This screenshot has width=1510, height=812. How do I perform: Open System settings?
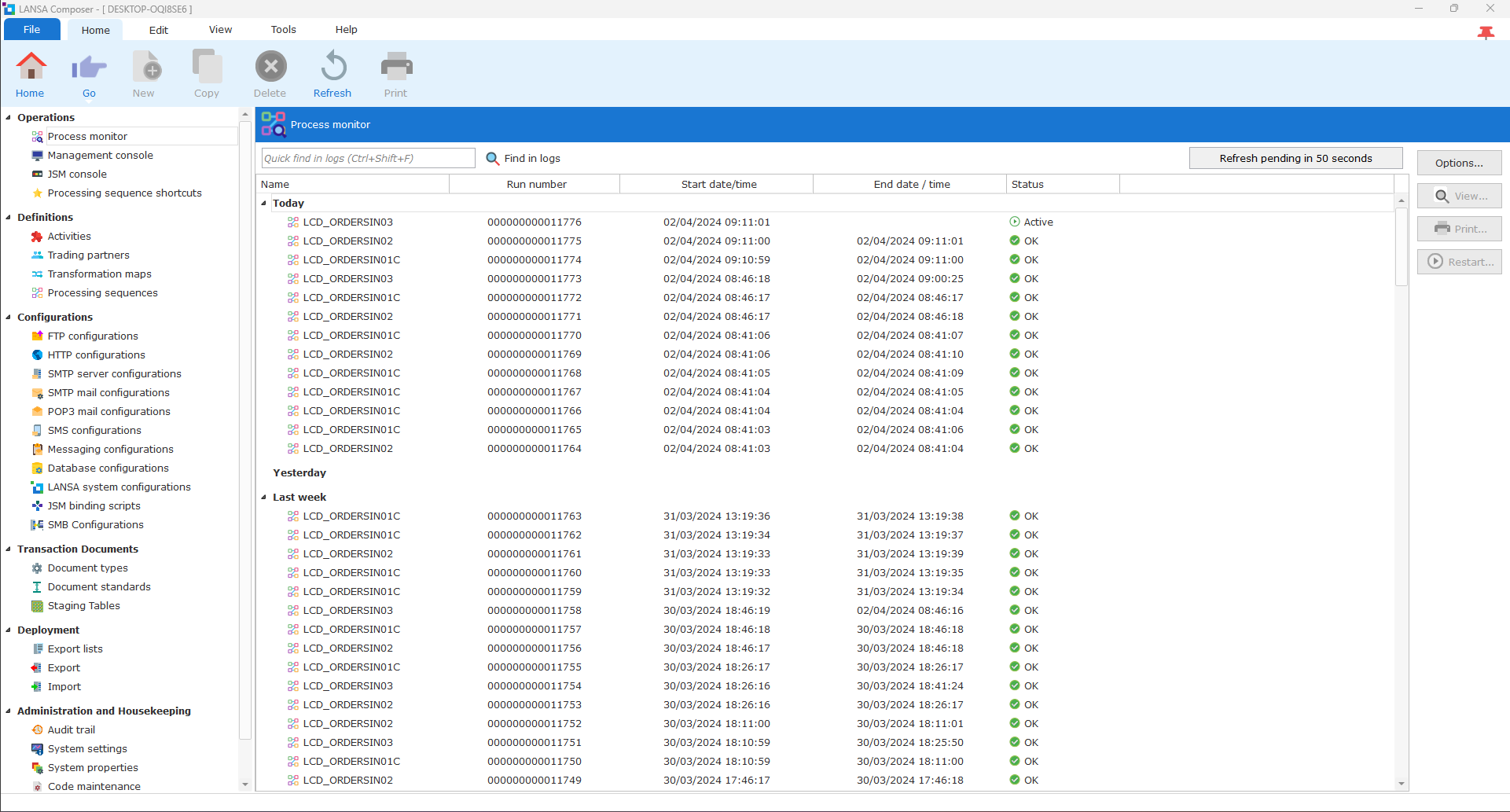coord(87,748)
